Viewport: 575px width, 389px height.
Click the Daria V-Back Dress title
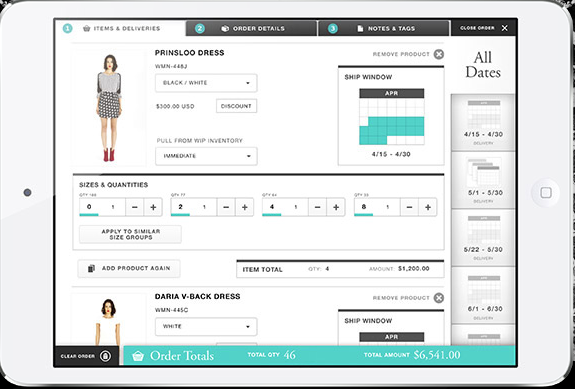pos(197,296)
